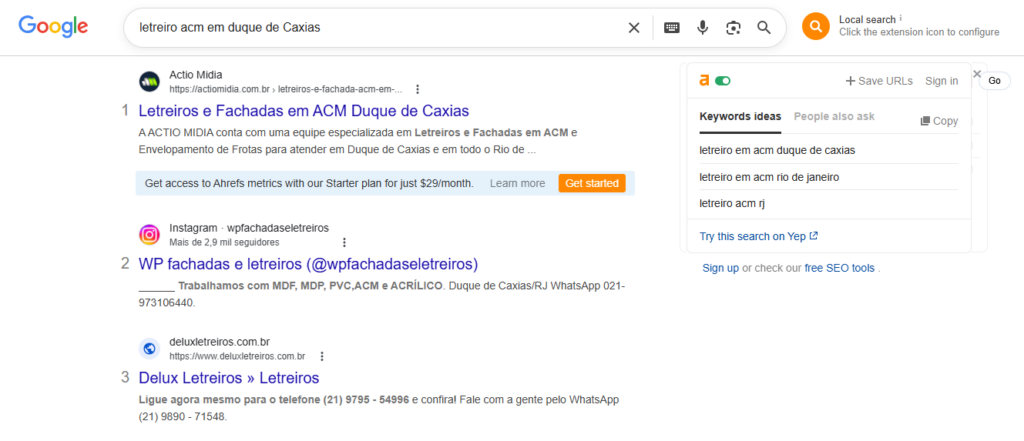Click the actiomidia.com.br URL breadcrumb

pos(285,89)
